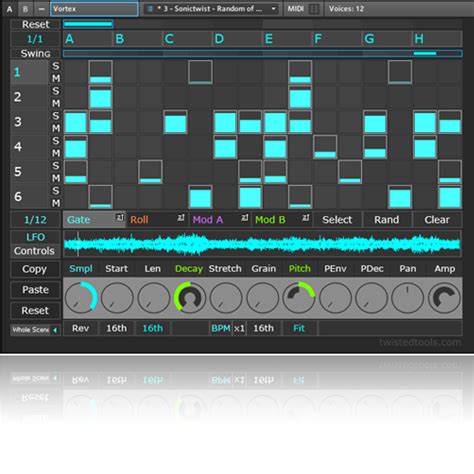Click the Clear button
Screen dimensions: 474x474
click(x=437, y=220)
